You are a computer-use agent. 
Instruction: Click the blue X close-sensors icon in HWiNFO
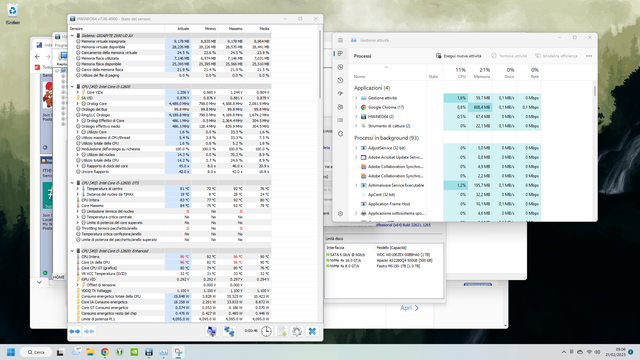pyautogui.click(x=312, y=331)
